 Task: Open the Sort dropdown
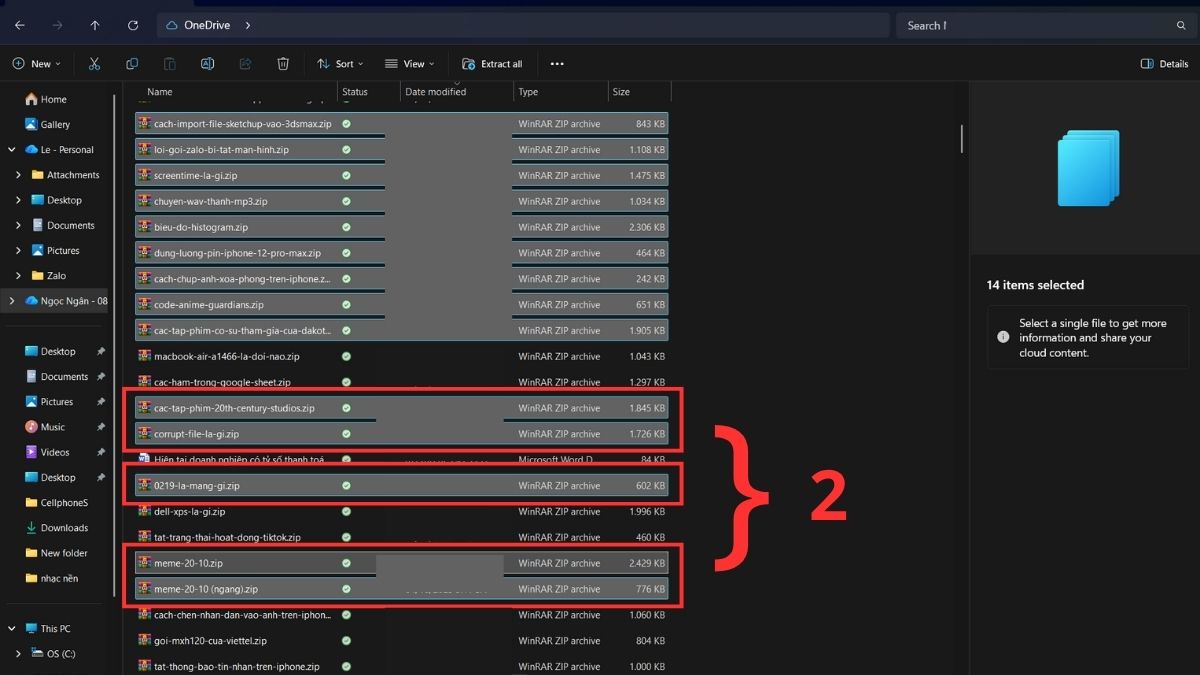pos(340,63)
